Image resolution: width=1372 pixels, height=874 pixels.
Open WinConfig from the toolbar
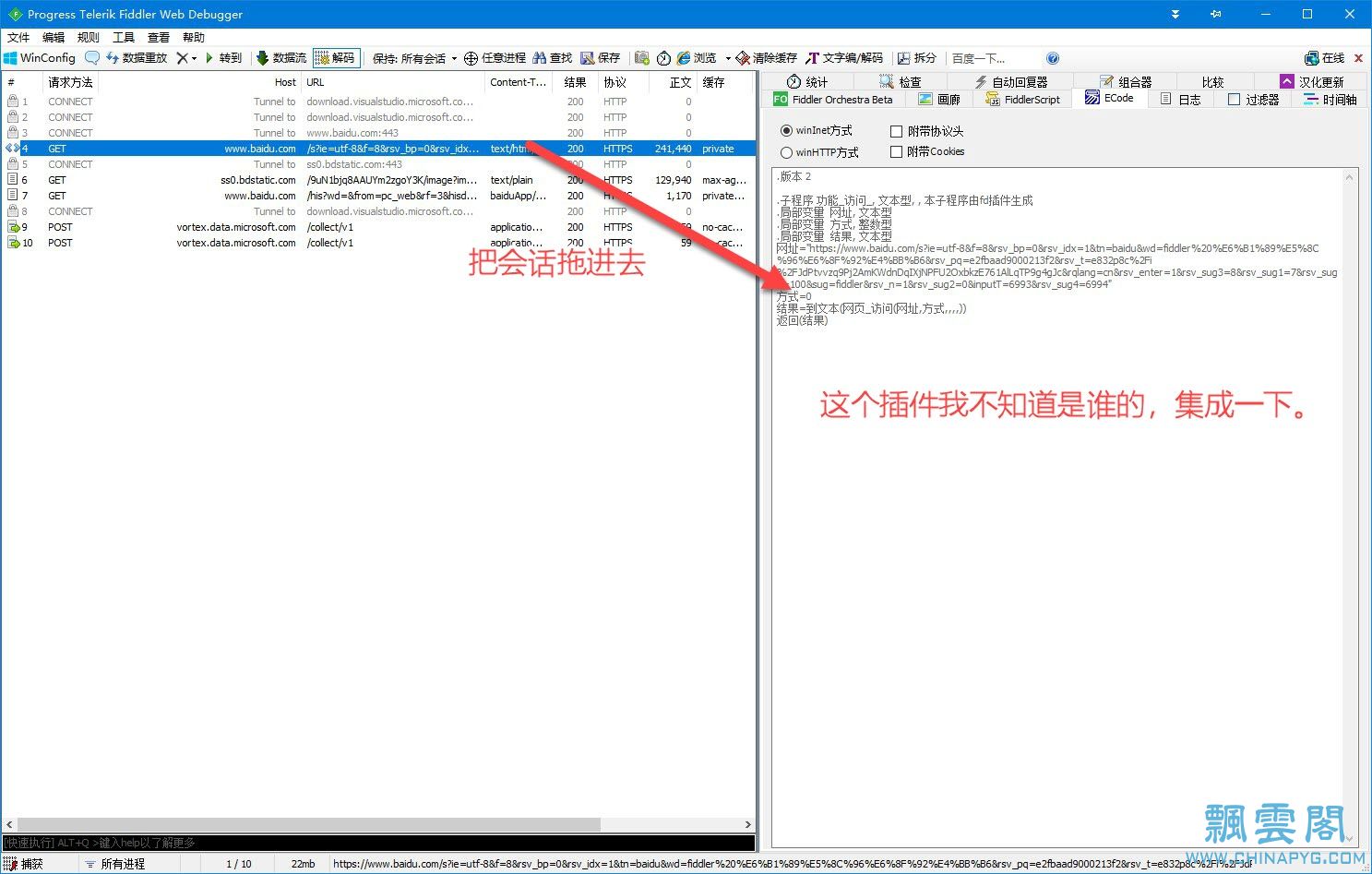point(40,58)
